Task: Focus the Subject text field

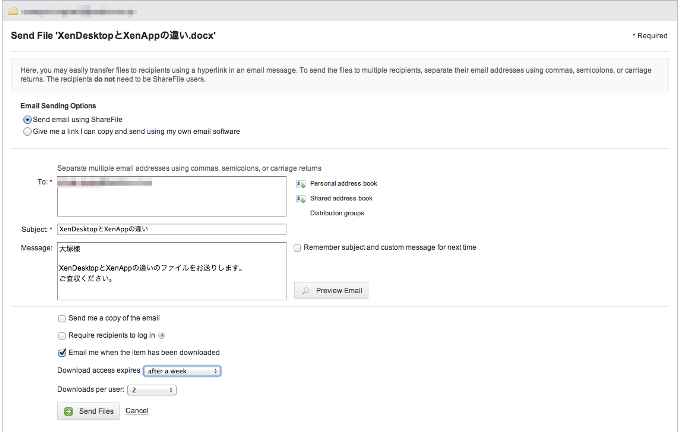Action: [171, 229]
